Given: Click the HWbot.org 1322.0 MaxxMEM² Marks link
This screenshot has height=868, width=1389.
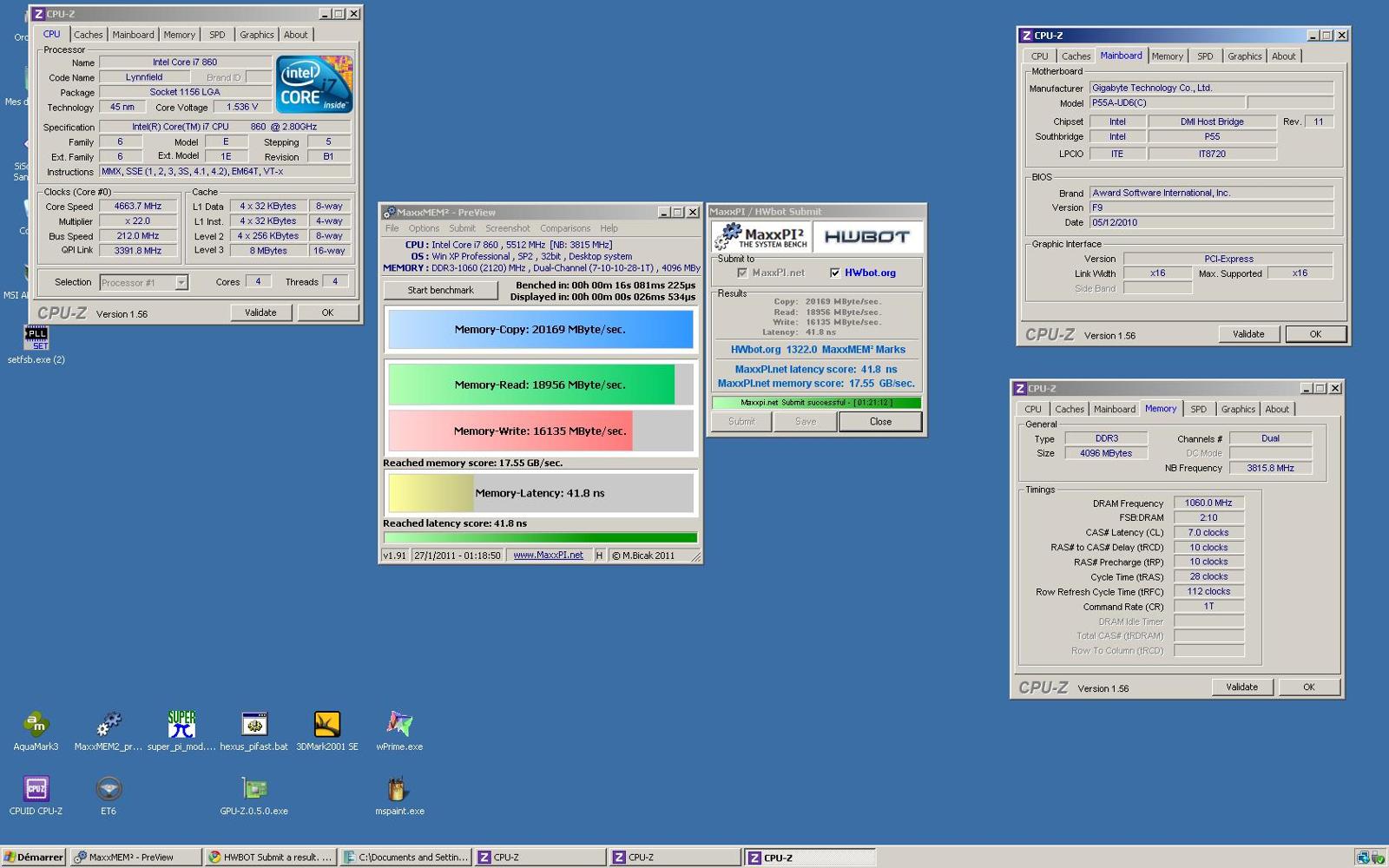Looking at the screenshot, I should click(x=818, y=350).
